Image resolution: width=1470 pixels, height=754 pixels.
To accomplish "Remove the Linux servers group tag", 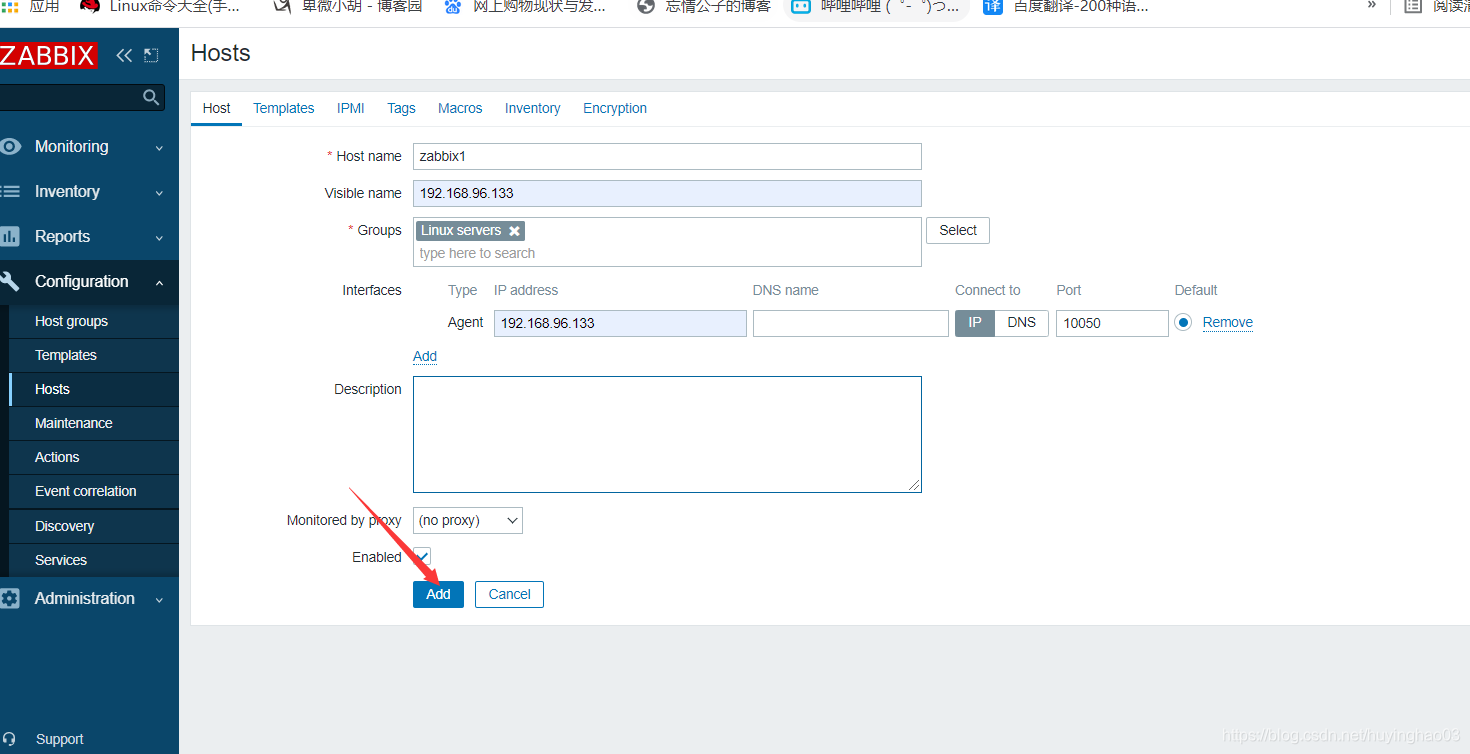I will tap(514, 231).
